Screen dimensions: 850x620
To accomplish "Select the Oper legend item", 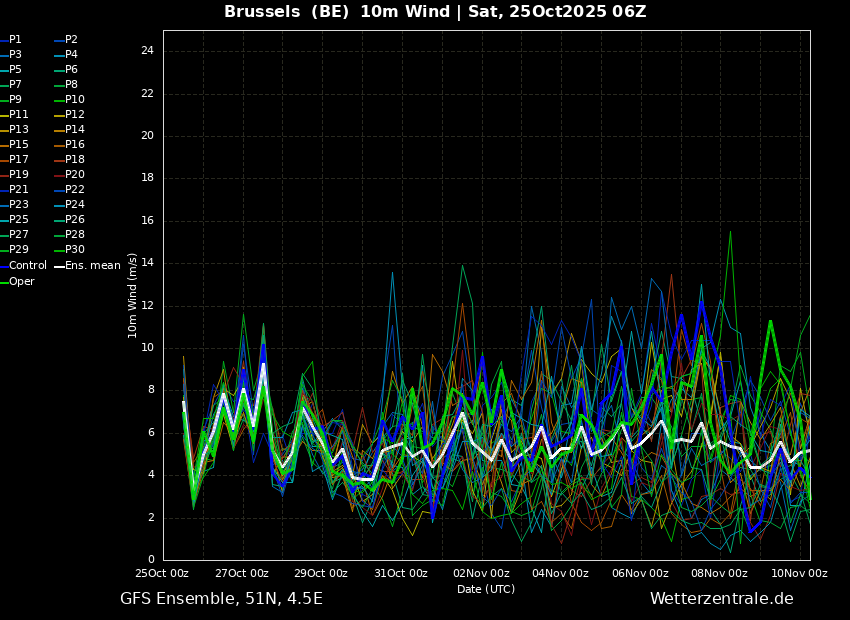I will [17, 281].
